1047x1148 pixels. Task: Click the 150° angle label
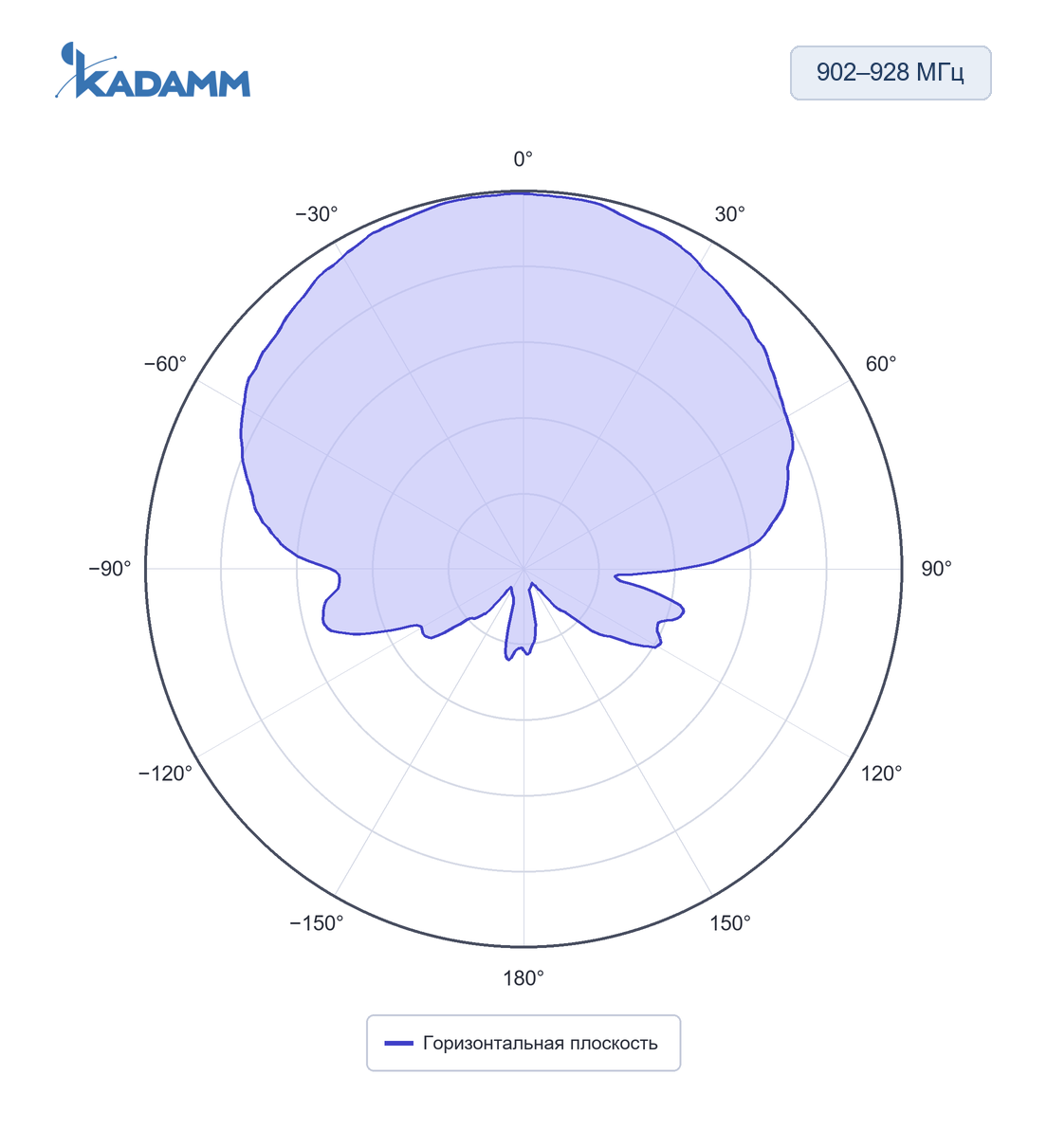[x=730, y=923]
